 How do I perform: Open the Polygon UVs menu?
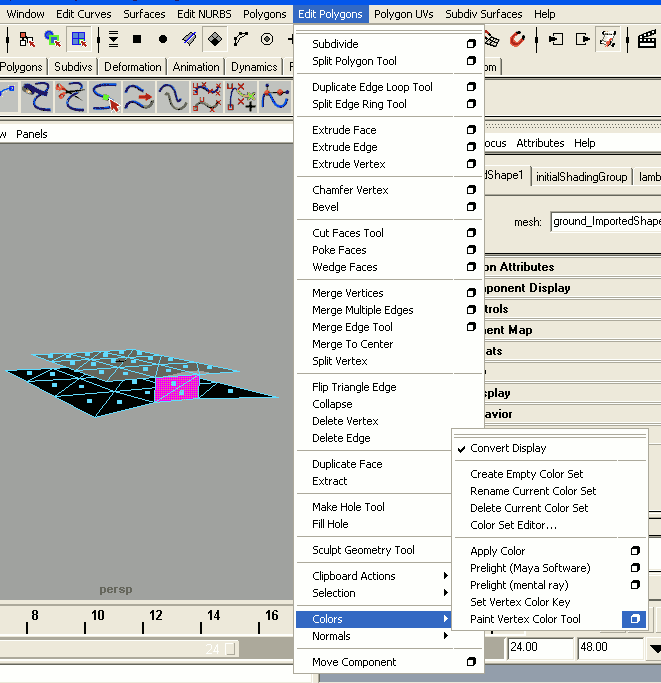404,14
